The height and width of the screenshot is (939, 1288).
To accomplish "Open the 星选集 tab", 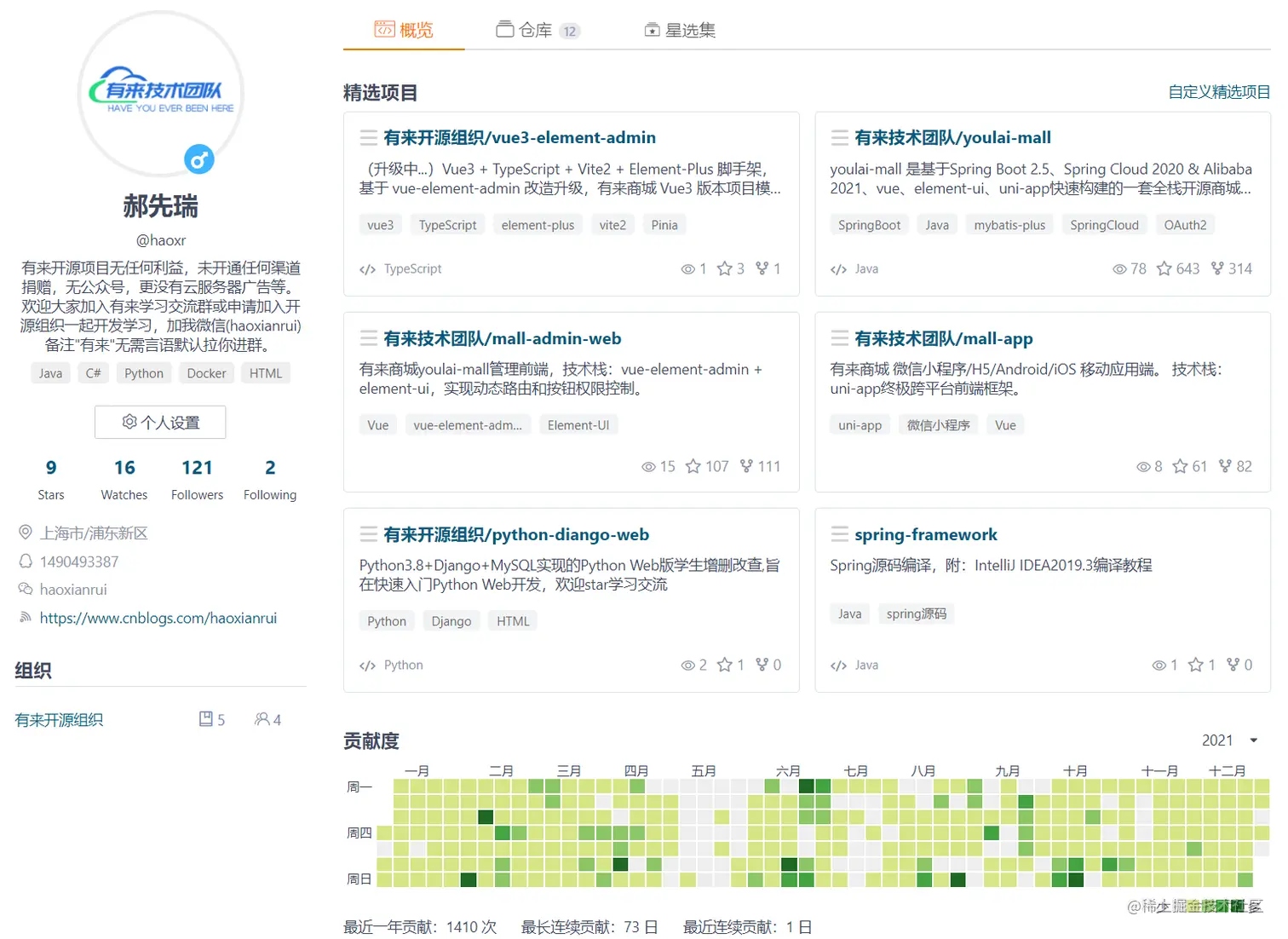I will tap(680, 30).
